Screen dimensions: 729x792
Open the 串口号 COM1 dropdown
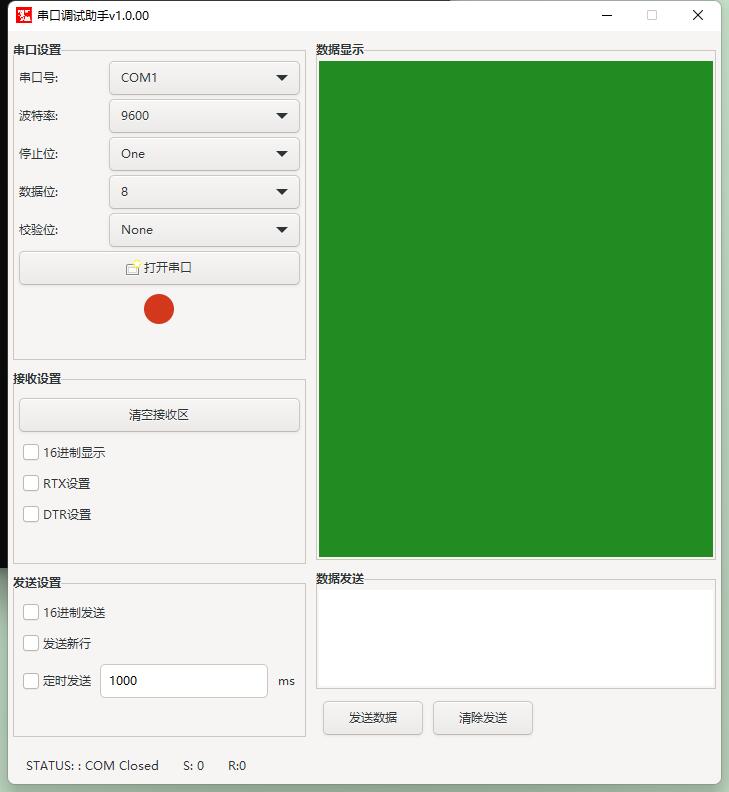click(204, 78)
